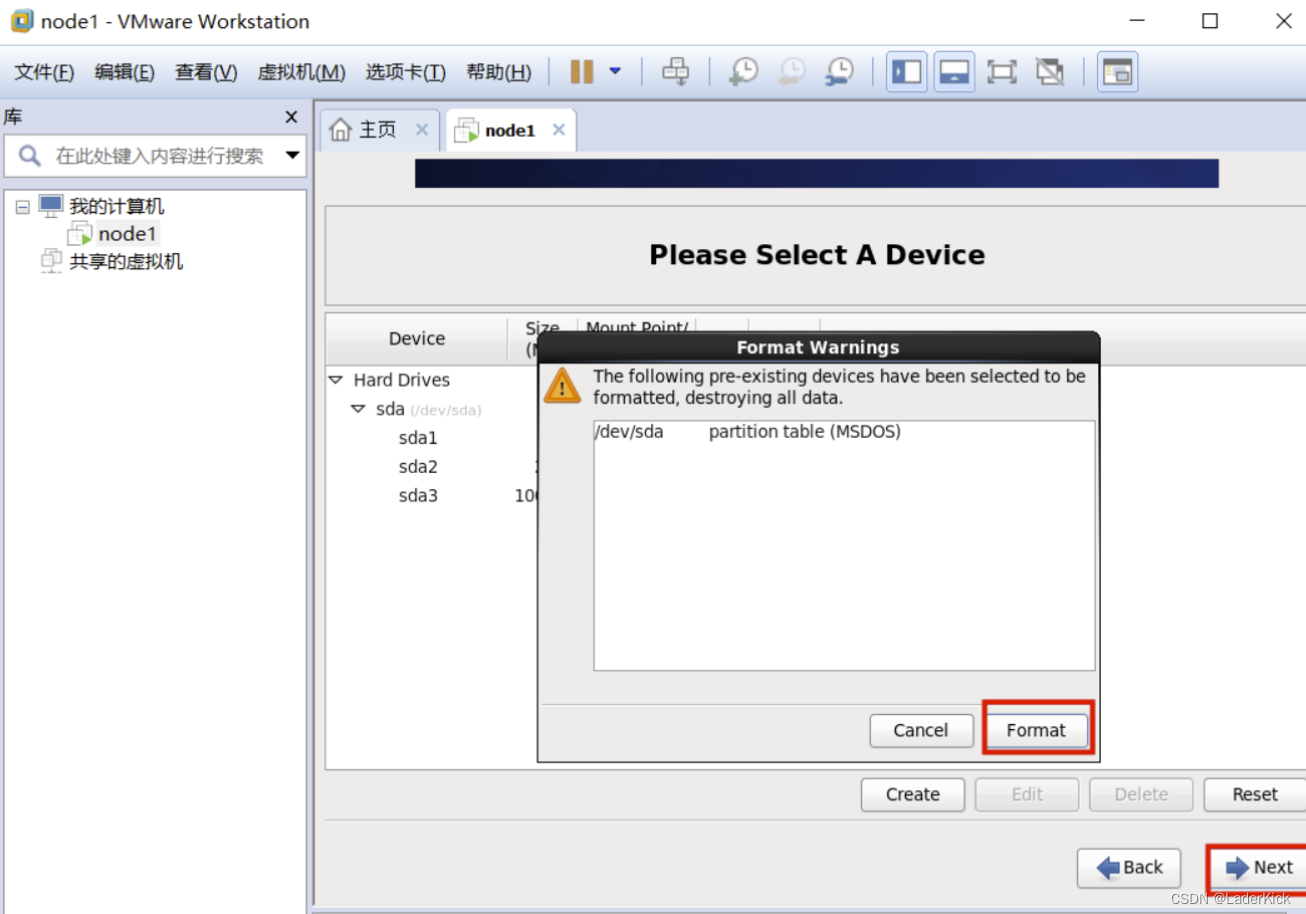Open the power options dropdown arrow
Screen dimensions: 1306x914
[x=615, y=71]
